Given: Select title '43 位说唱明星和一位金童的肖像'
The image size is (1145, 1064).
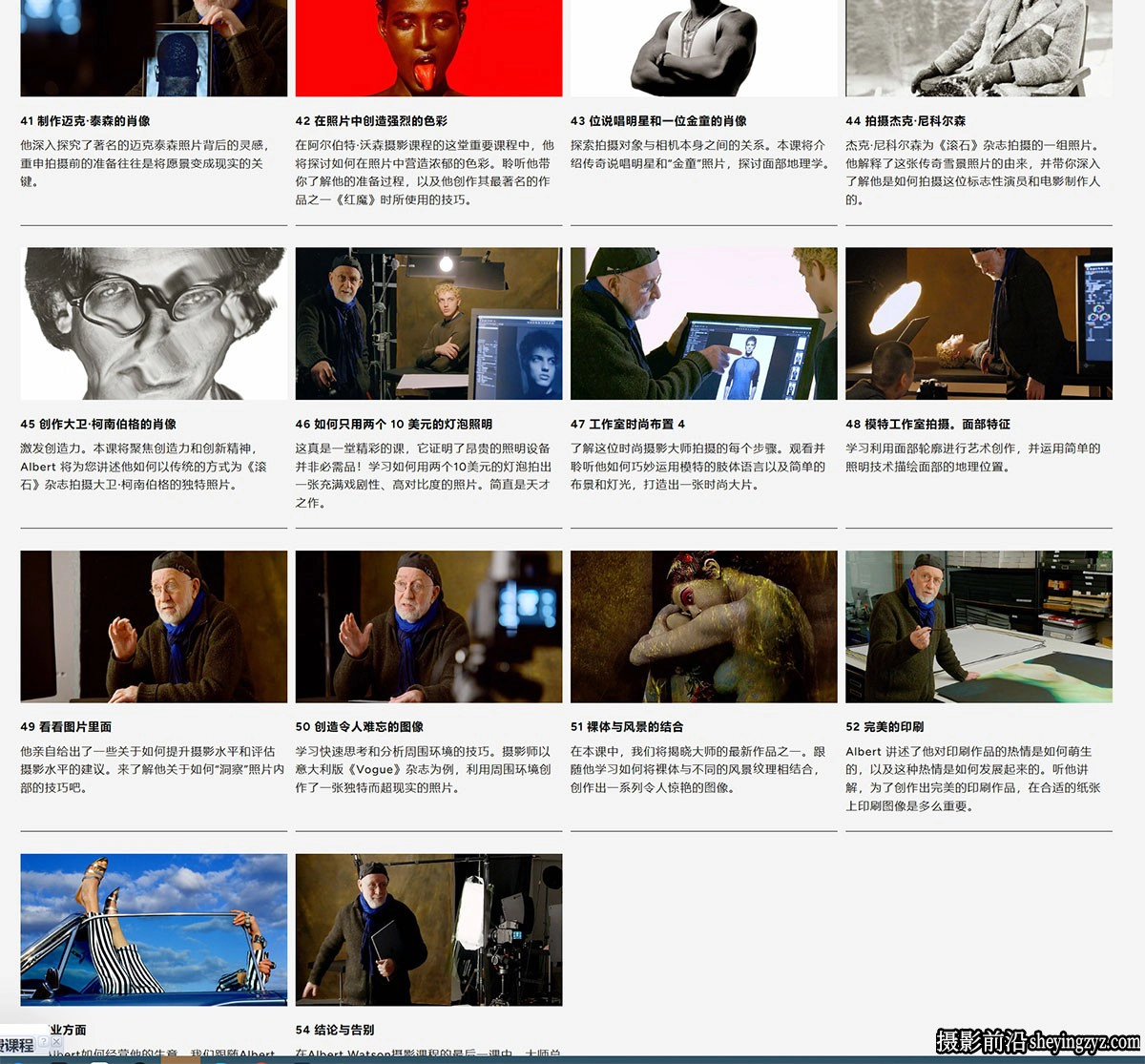Looking at the screenshot, I should (x=658, y=121).
